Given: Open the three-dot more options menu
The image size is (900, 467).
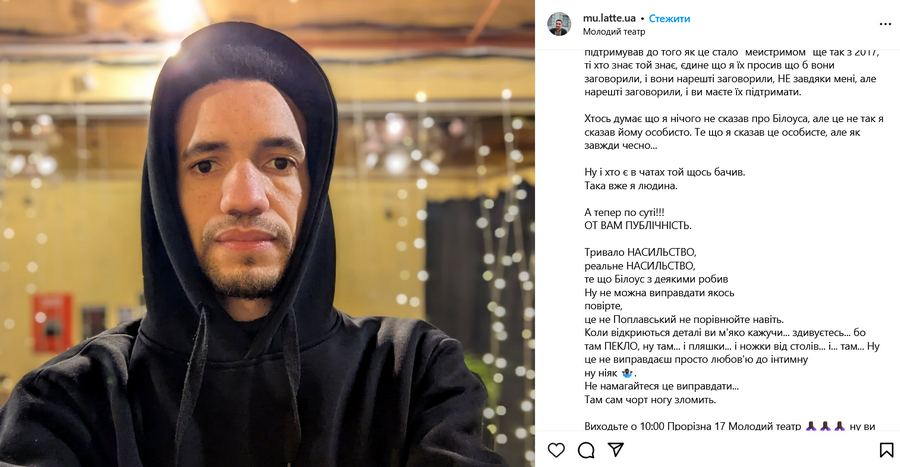Looking at the screenshot, I should (885, 24).
